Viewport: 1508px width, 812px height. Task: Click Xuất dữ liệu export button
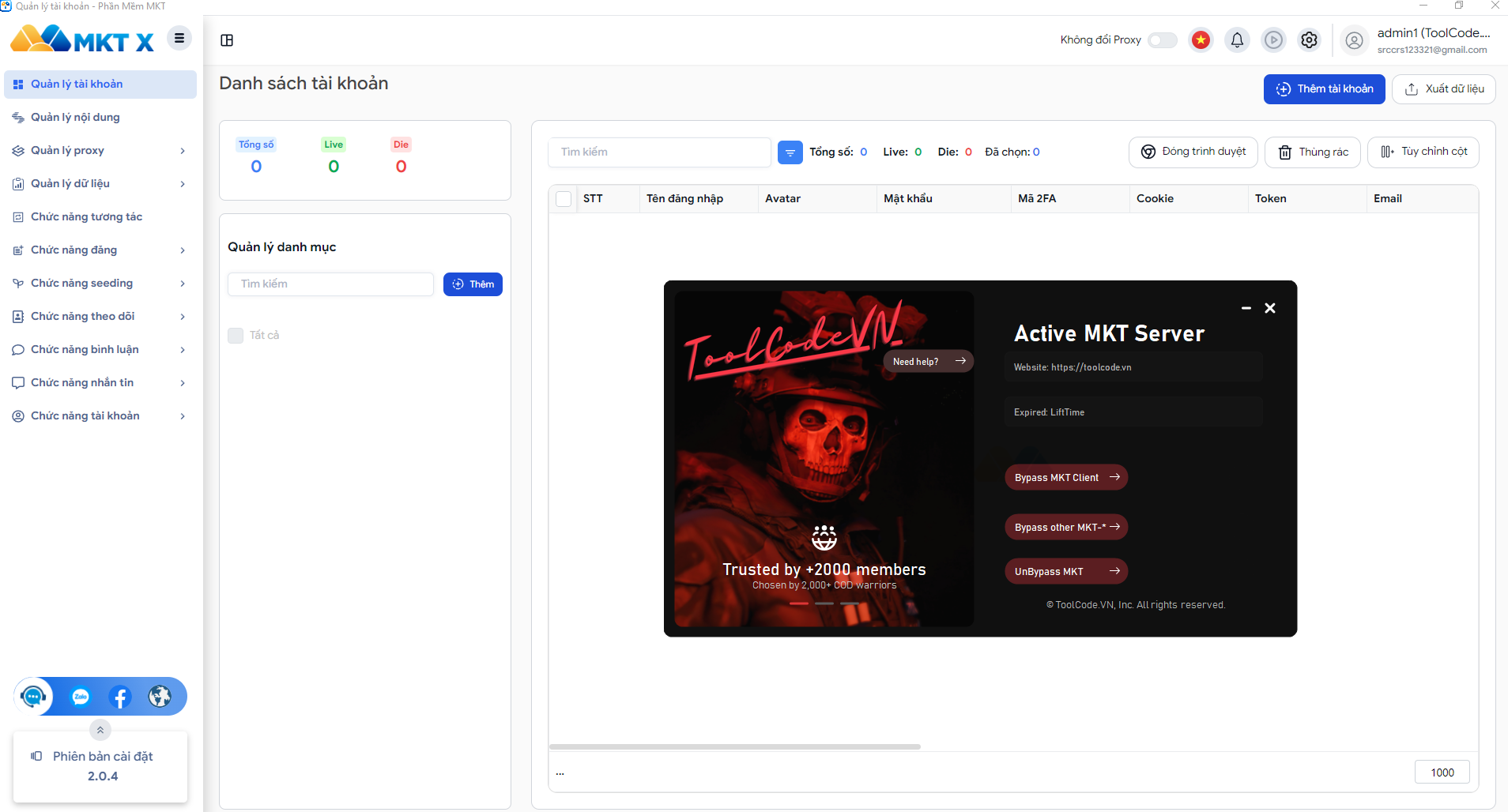click(x=1444, y=89)
